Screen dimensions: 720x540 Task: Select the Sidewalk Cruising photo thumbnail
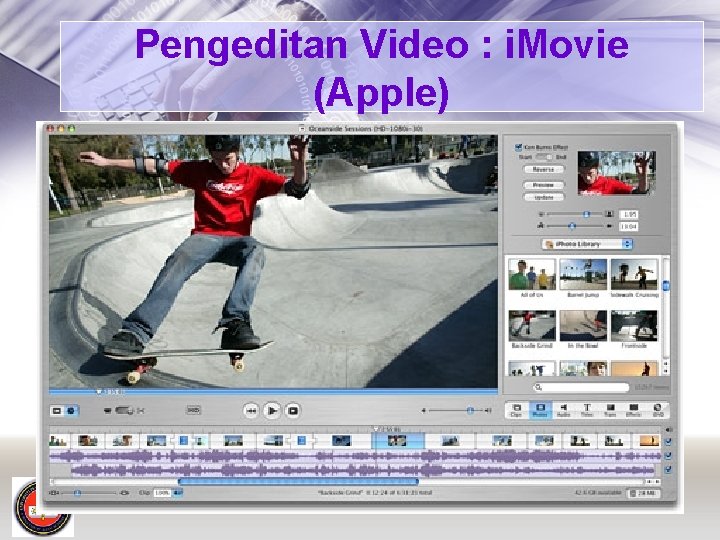[634, 274]
